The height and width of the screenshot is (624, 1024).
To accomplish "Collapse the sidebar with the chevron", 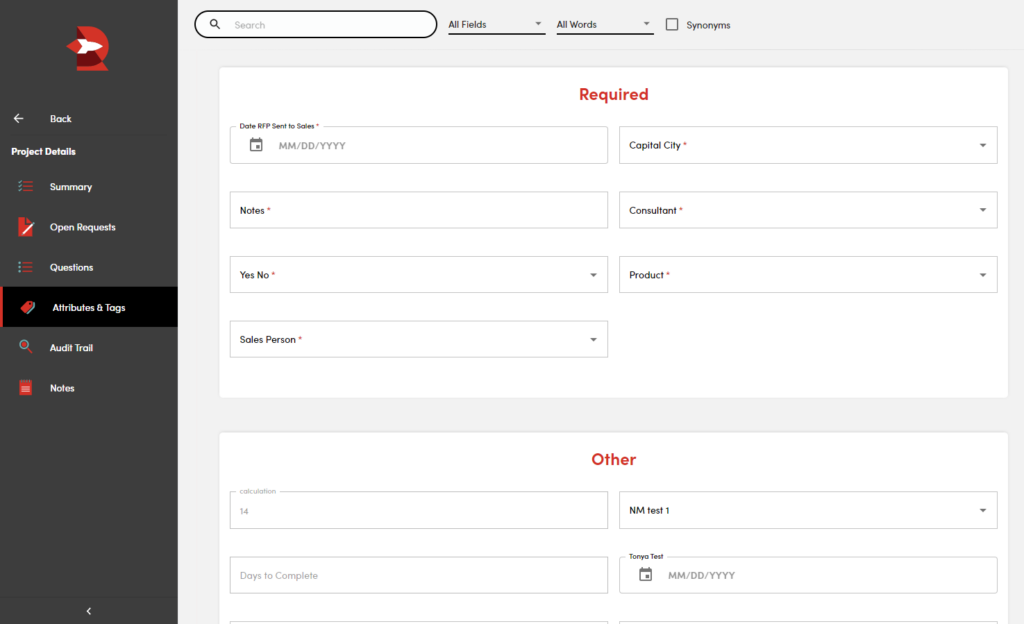I will coord(89,611).
